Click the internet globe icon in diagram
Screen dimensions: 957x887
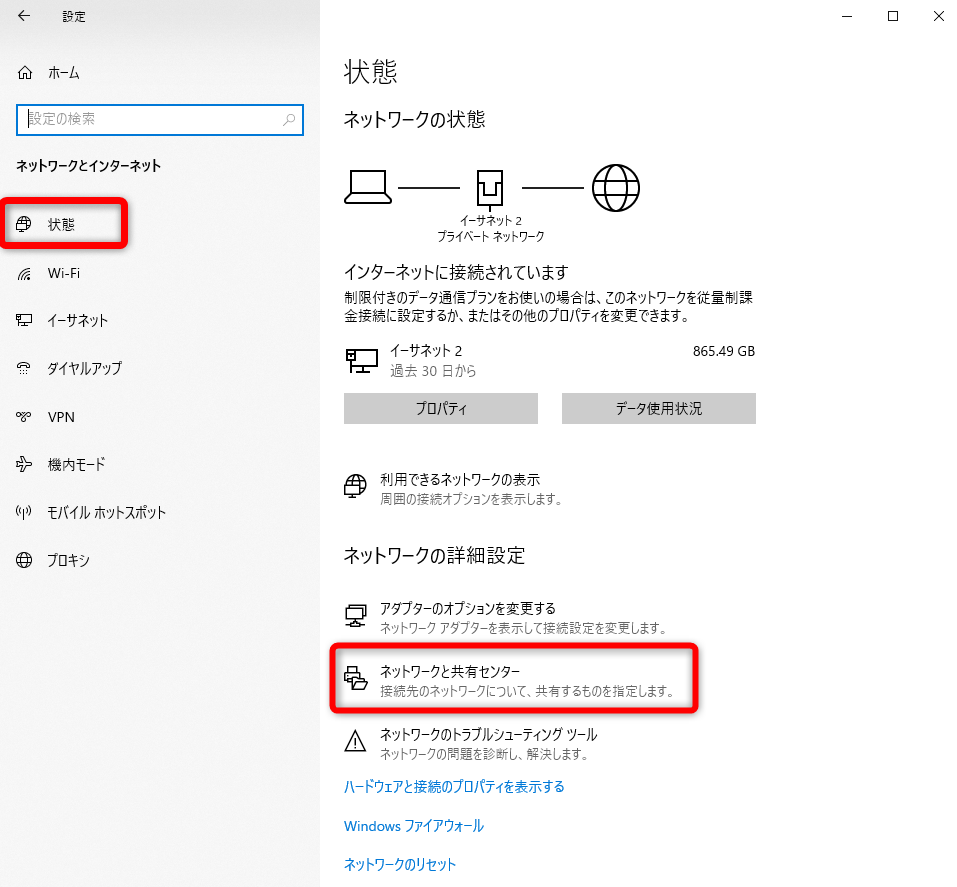(x=616, y=187)
